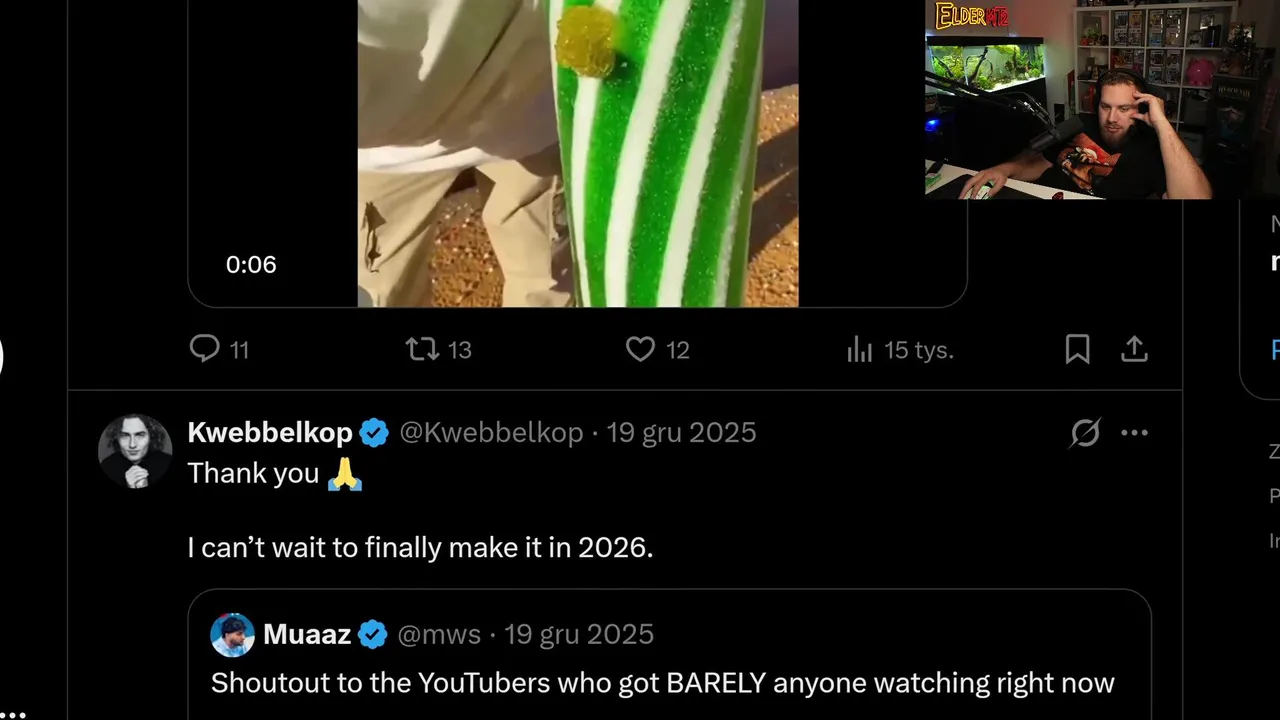Image resolution: width=1280 pixels, height=720 pixels.
Task: Like the tweet with 12 likes
Action: pos(640,349)
